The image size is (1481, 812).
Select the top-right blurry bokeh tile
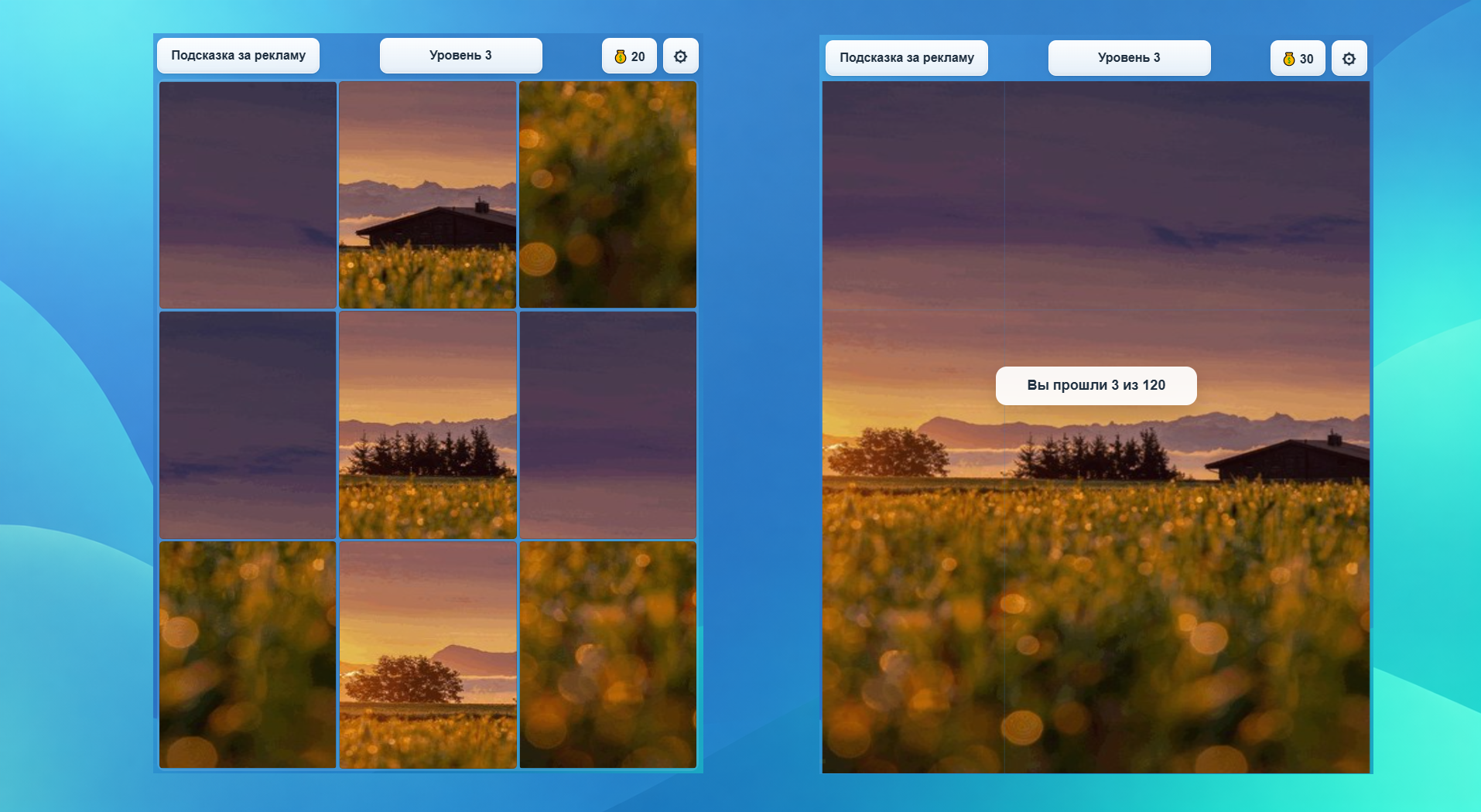607,194
